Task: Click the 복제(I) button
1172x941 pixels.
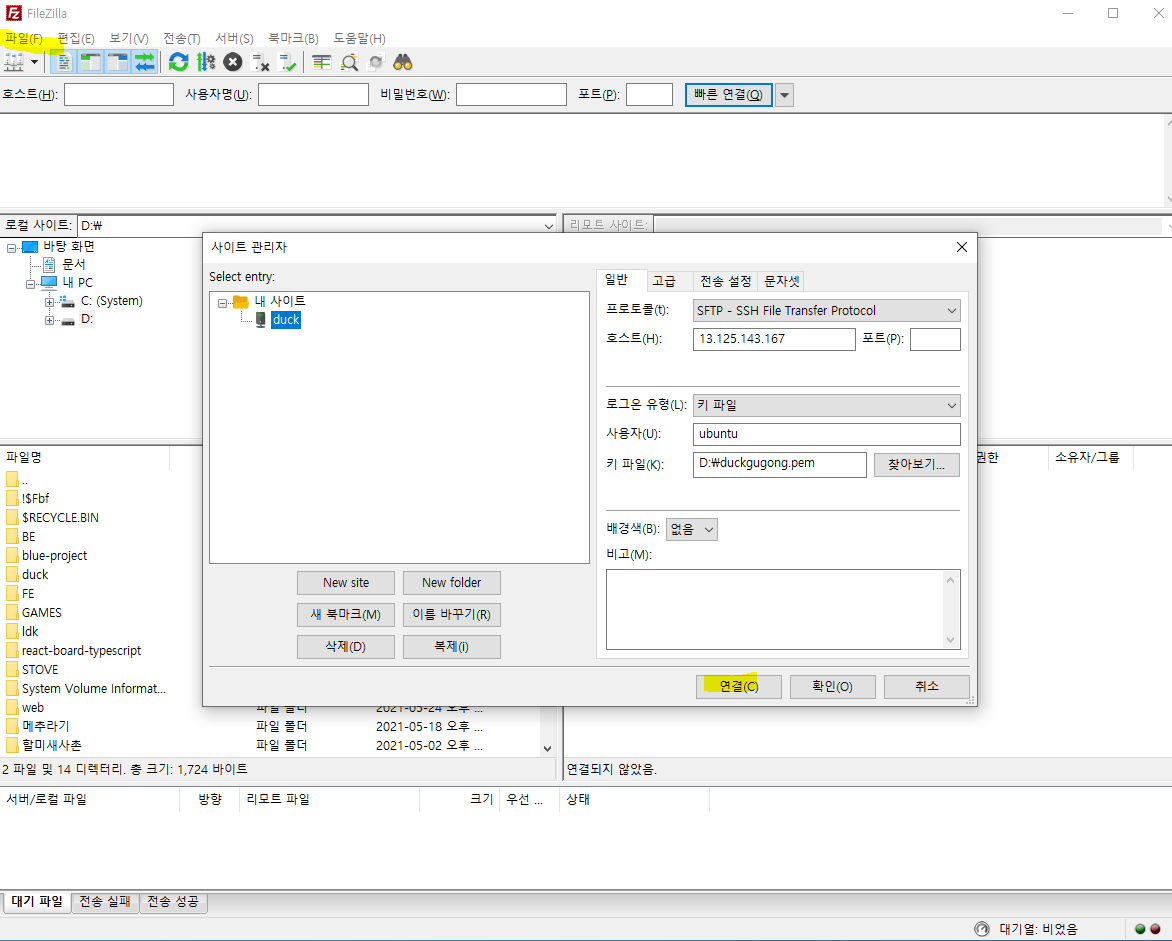Action: 451,647
